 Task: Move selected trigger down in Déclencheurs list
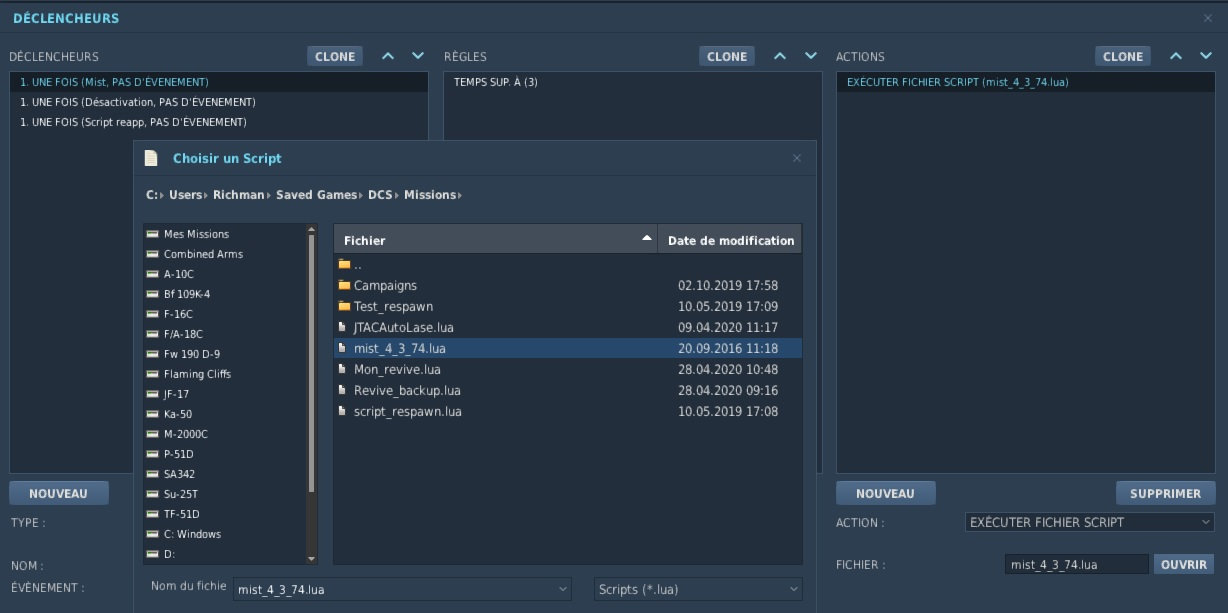click(x=418, y=56)
